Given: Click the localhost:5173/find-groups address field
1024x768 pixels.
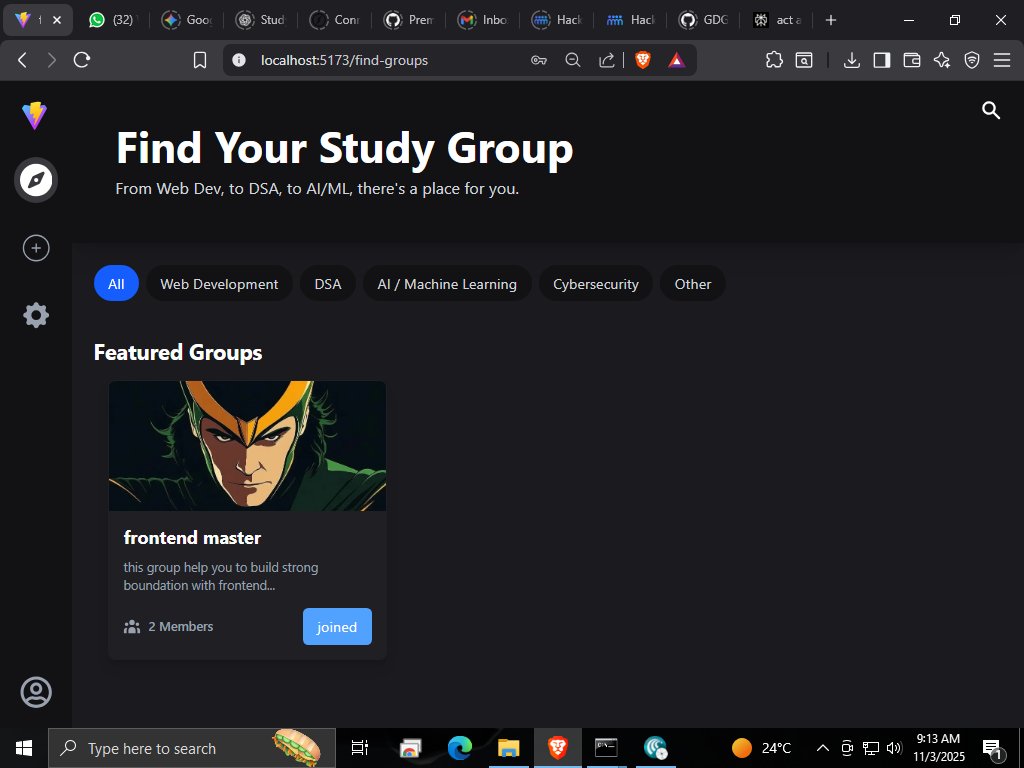Looking at the screenshot, I should pos(344,60).
